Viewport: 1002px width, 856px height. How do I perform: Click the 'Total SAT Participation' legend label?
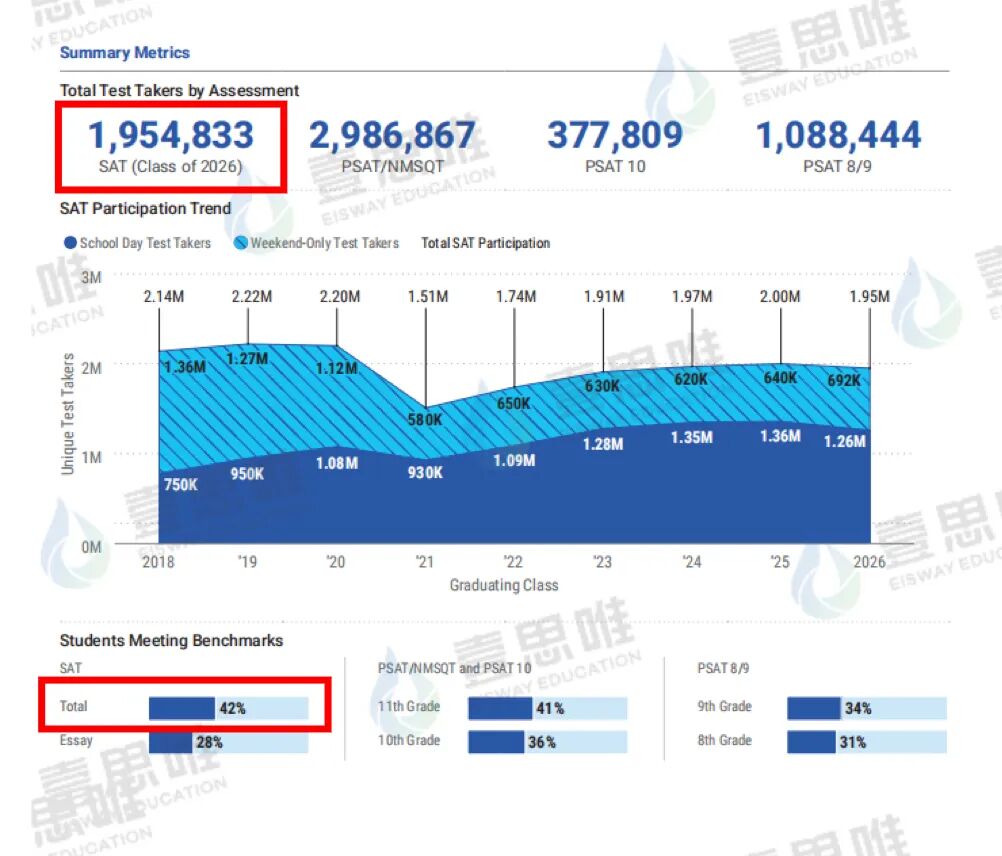point(486,243)
